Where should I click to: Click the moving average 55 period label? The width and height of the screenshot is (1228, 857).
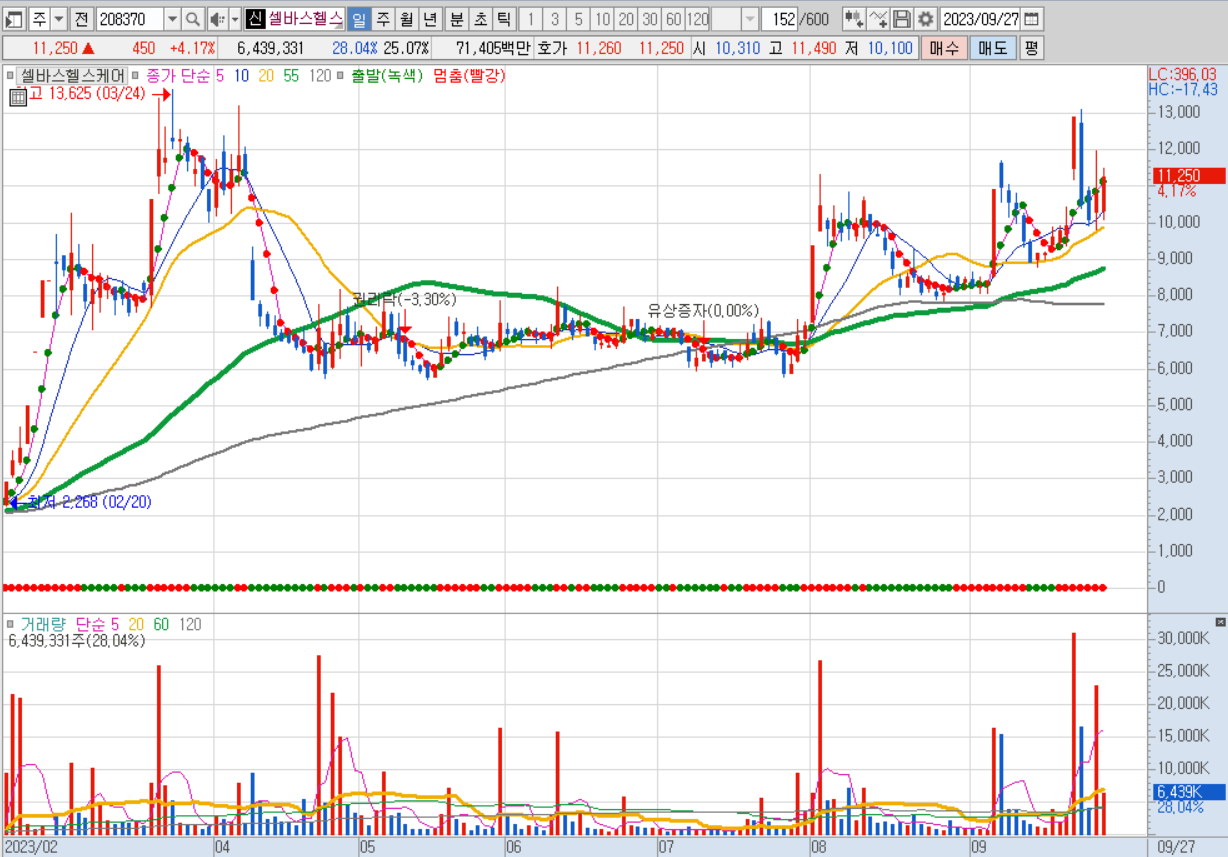291,75
